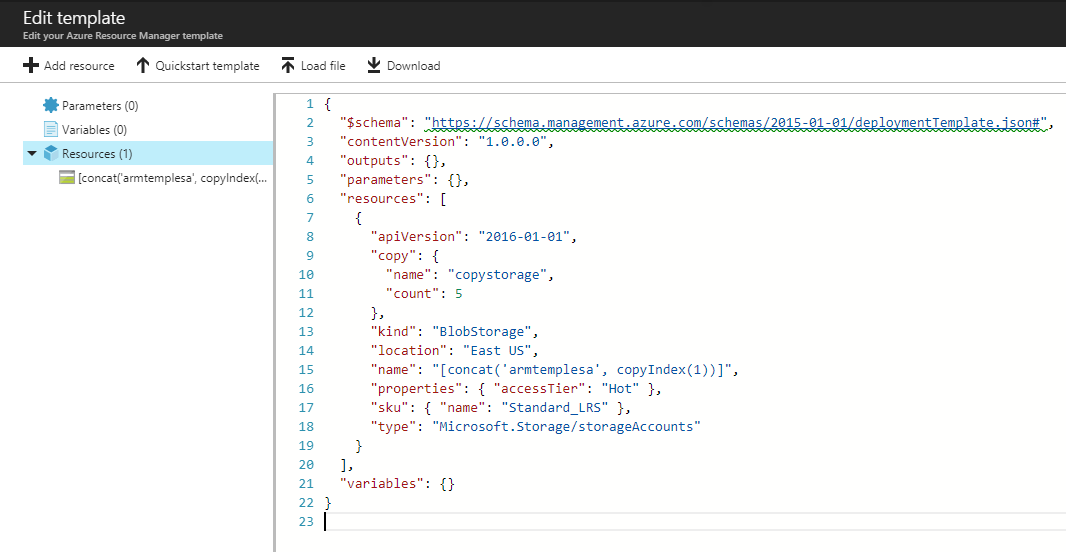This screenshot has width=1066, height=552.
Task: Click the "BlobStorage" value
Action: pos(482,332)
